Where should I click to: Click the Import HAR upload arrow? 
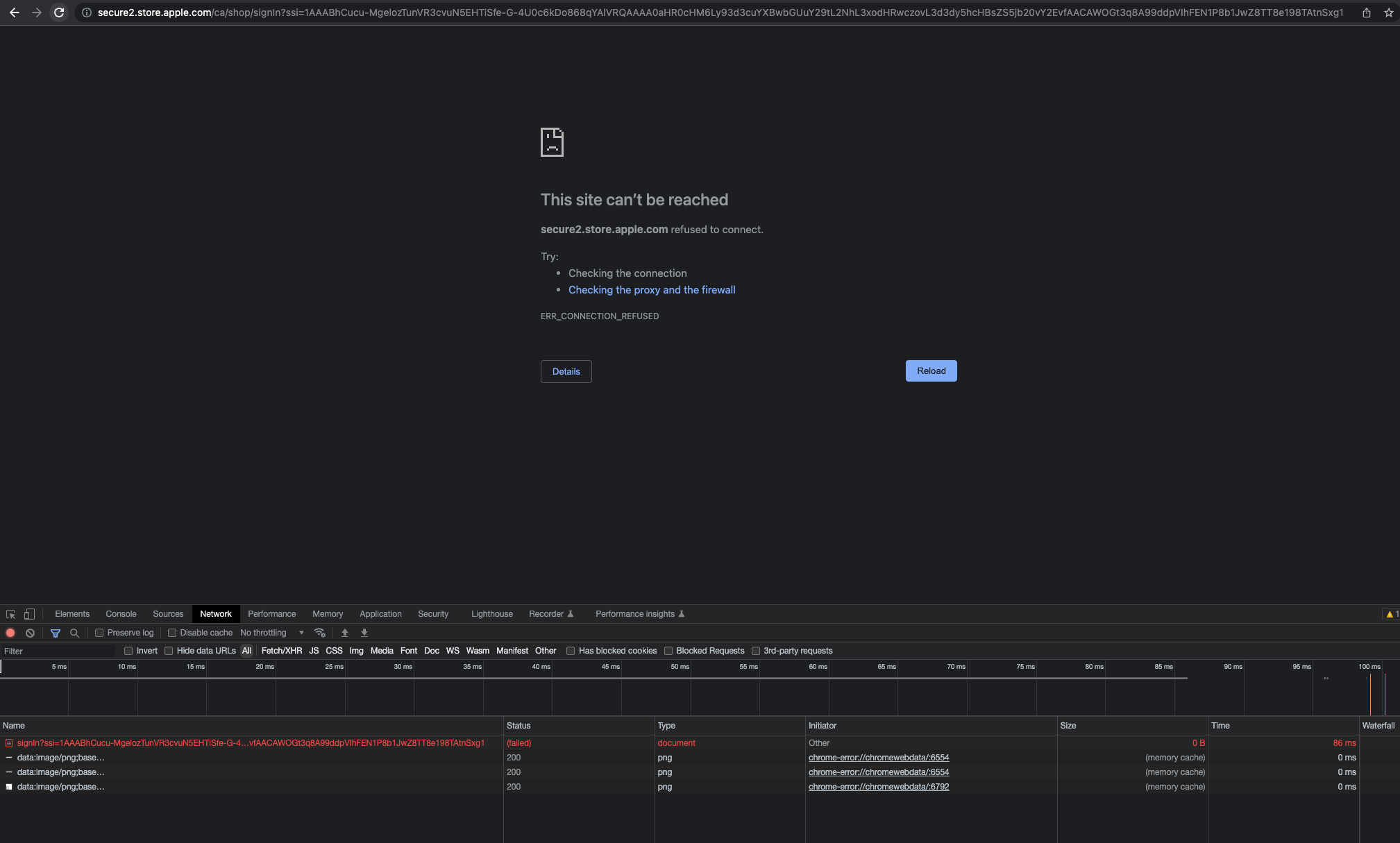pos(345,633)
